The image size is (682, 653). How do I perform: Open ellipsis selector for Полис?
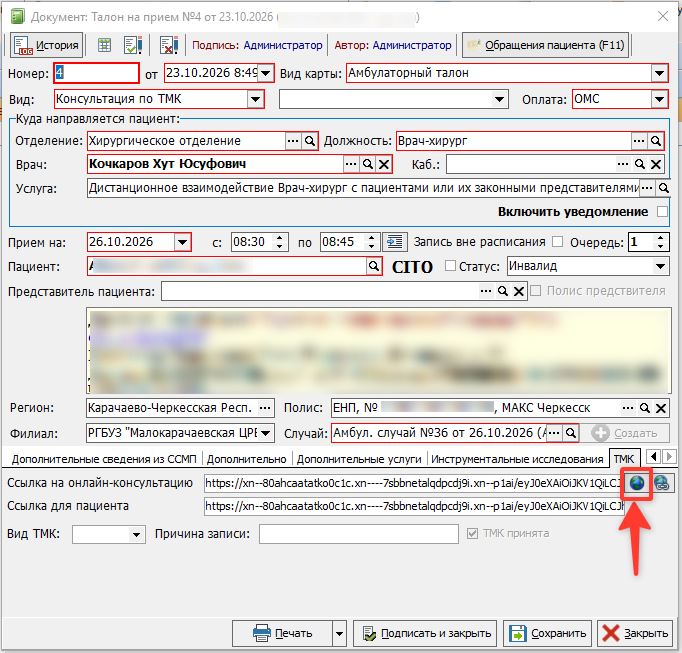(628, 408)
